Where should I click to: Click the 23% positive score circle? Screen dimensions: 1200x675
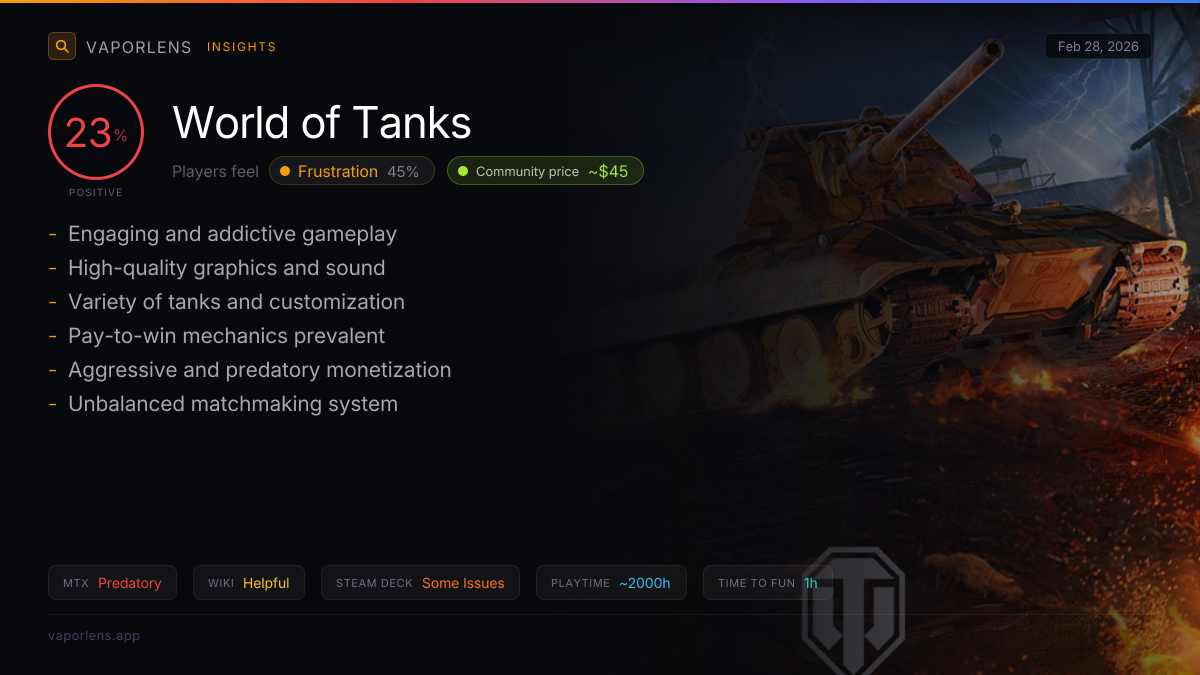point(96,132)
